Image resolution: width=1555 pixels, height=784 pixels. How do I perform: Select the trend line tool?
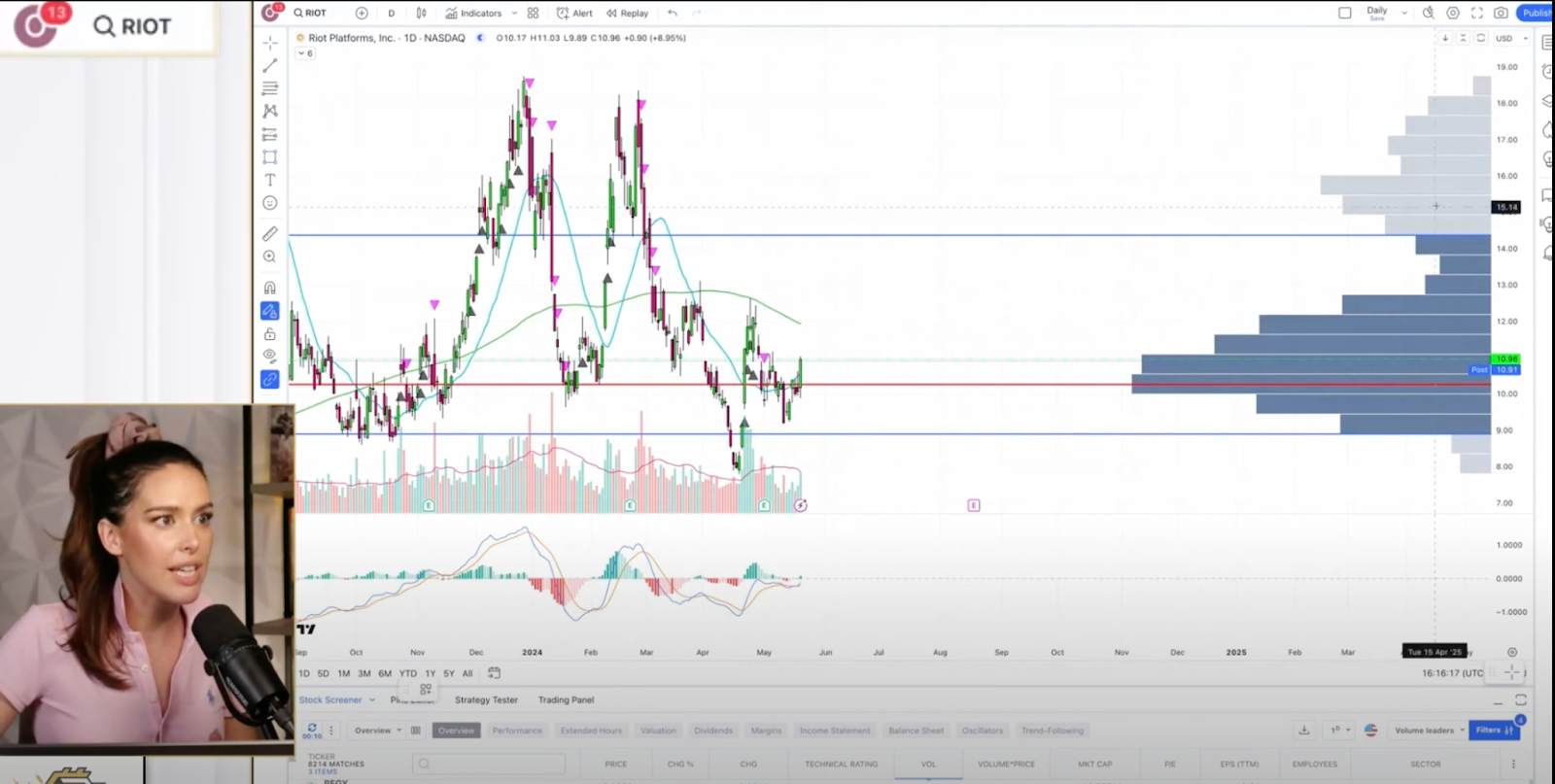(270, 65)
